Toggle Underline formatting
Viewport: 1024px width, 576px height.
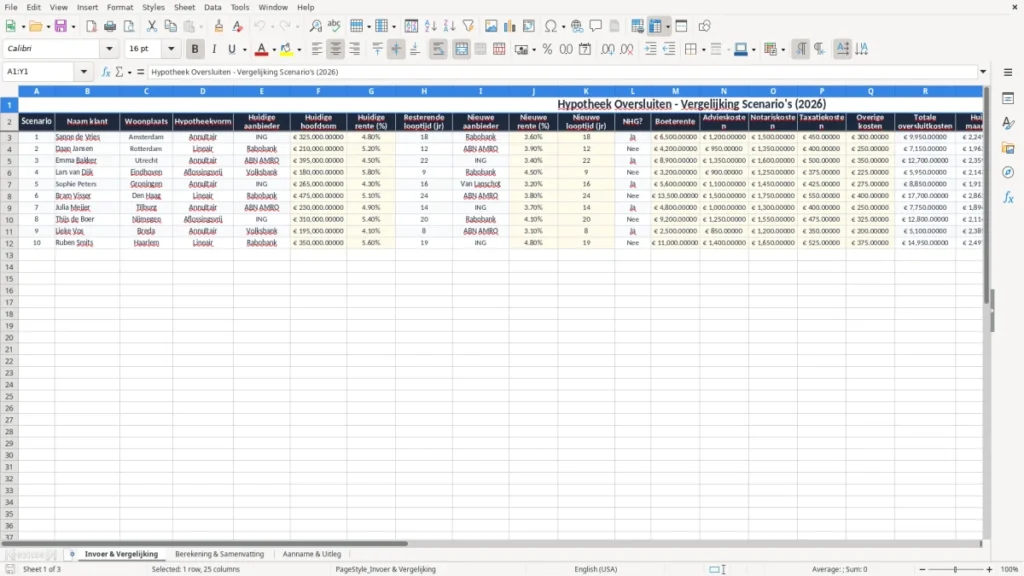coord(231,49)
